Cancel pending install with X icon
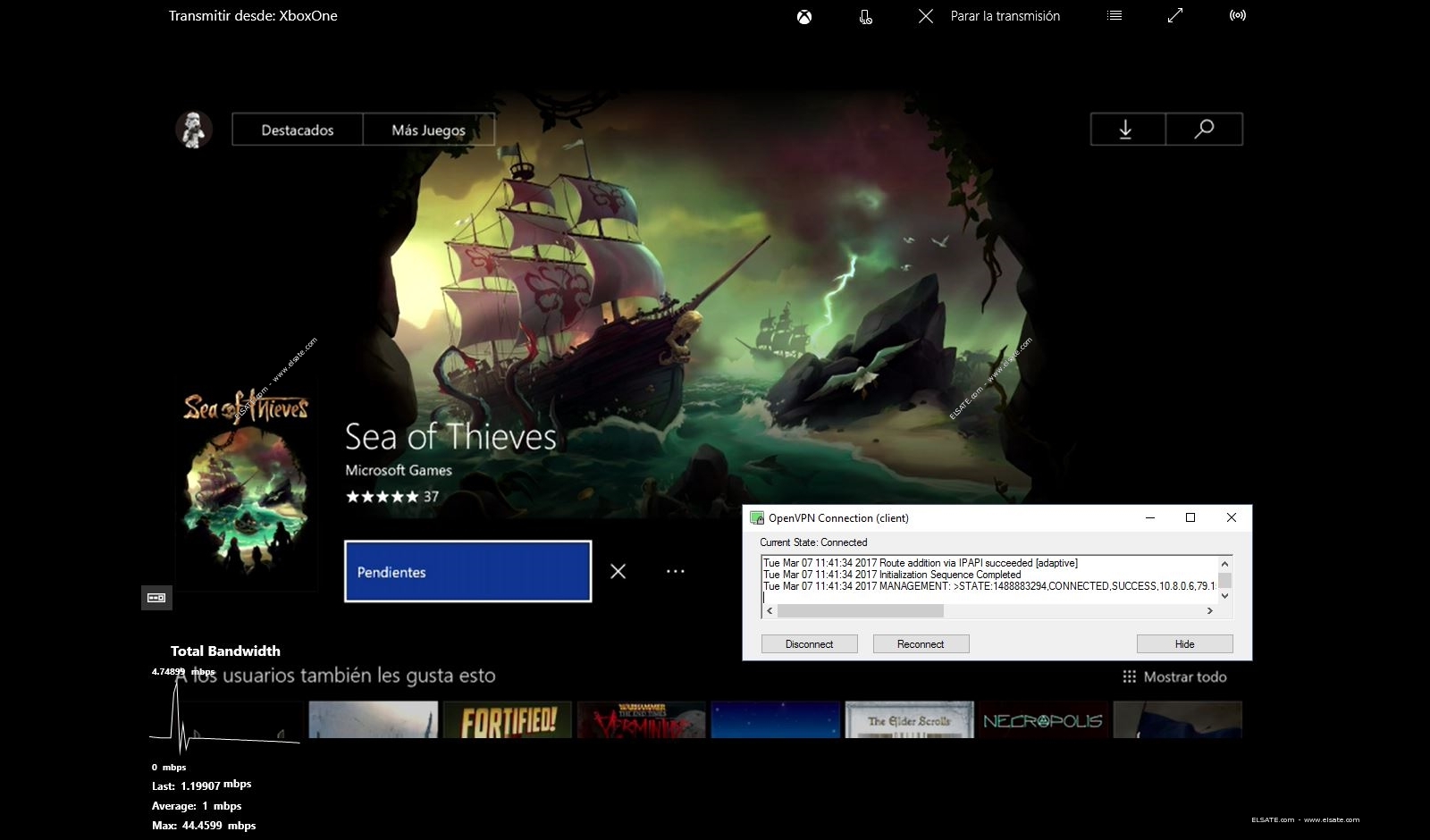The image size is (1430, 840). 618,571
